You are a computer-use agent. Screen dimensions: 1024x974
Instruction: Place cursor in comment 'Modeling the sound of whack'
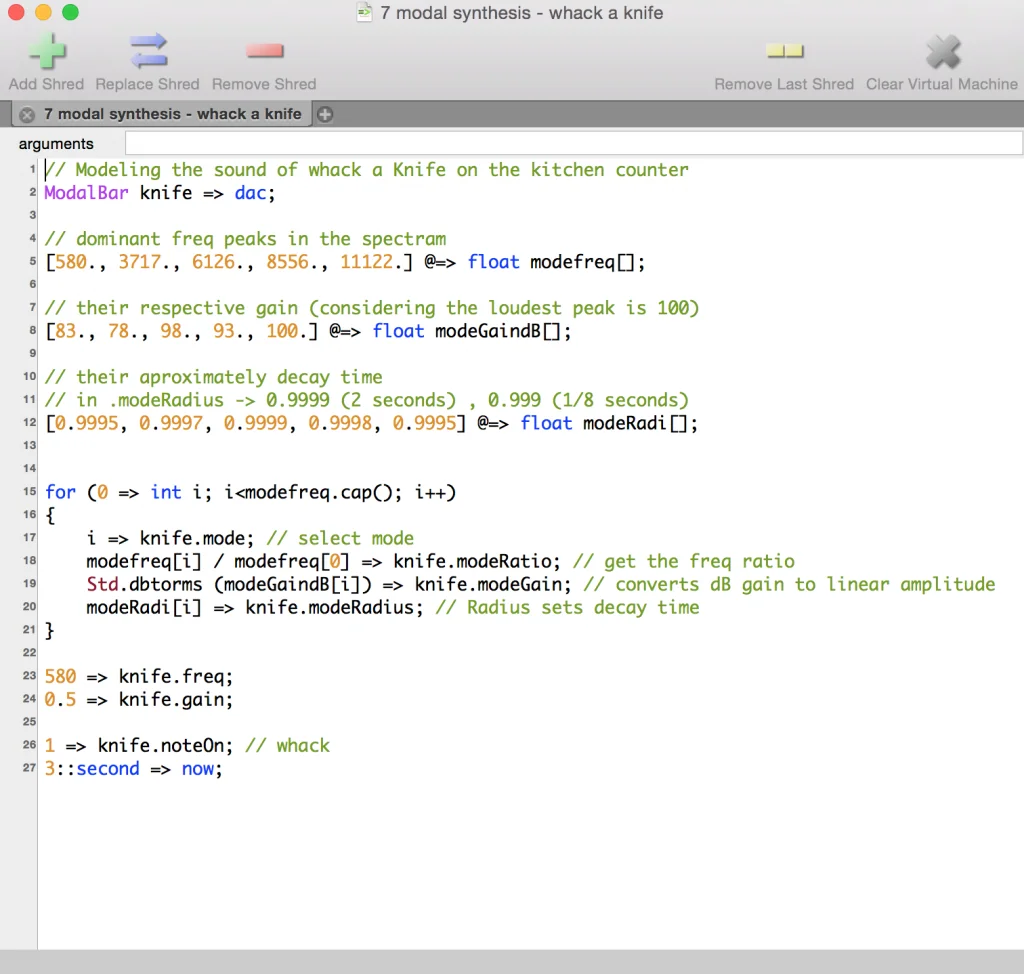(218, 170)
